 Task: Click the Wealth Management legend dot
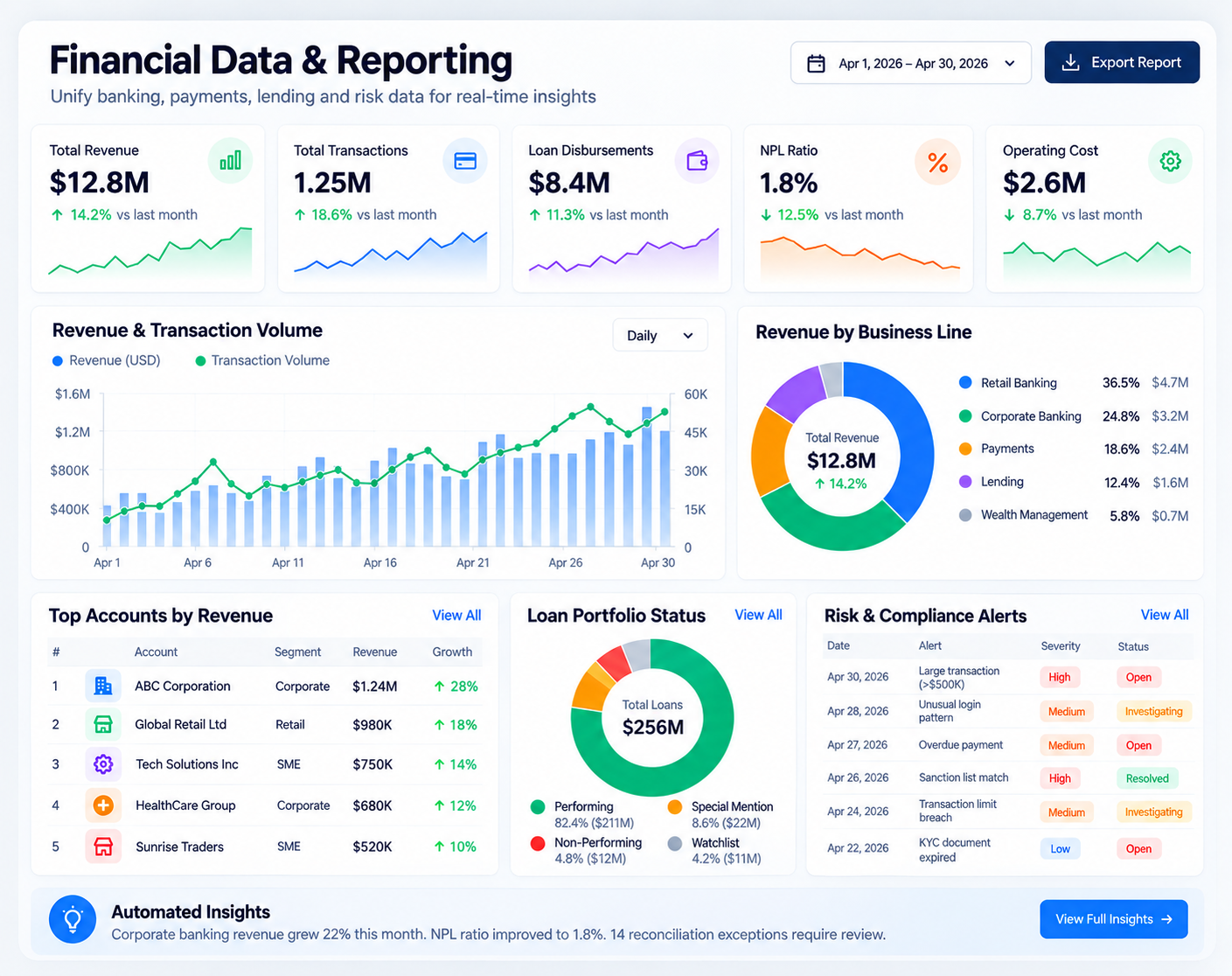[x=965, y=515]
